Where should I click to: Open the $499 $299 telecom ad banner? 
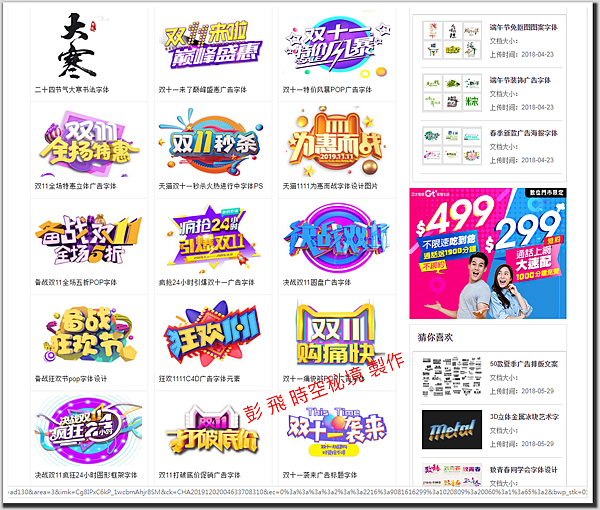click(x=488, y=253)
